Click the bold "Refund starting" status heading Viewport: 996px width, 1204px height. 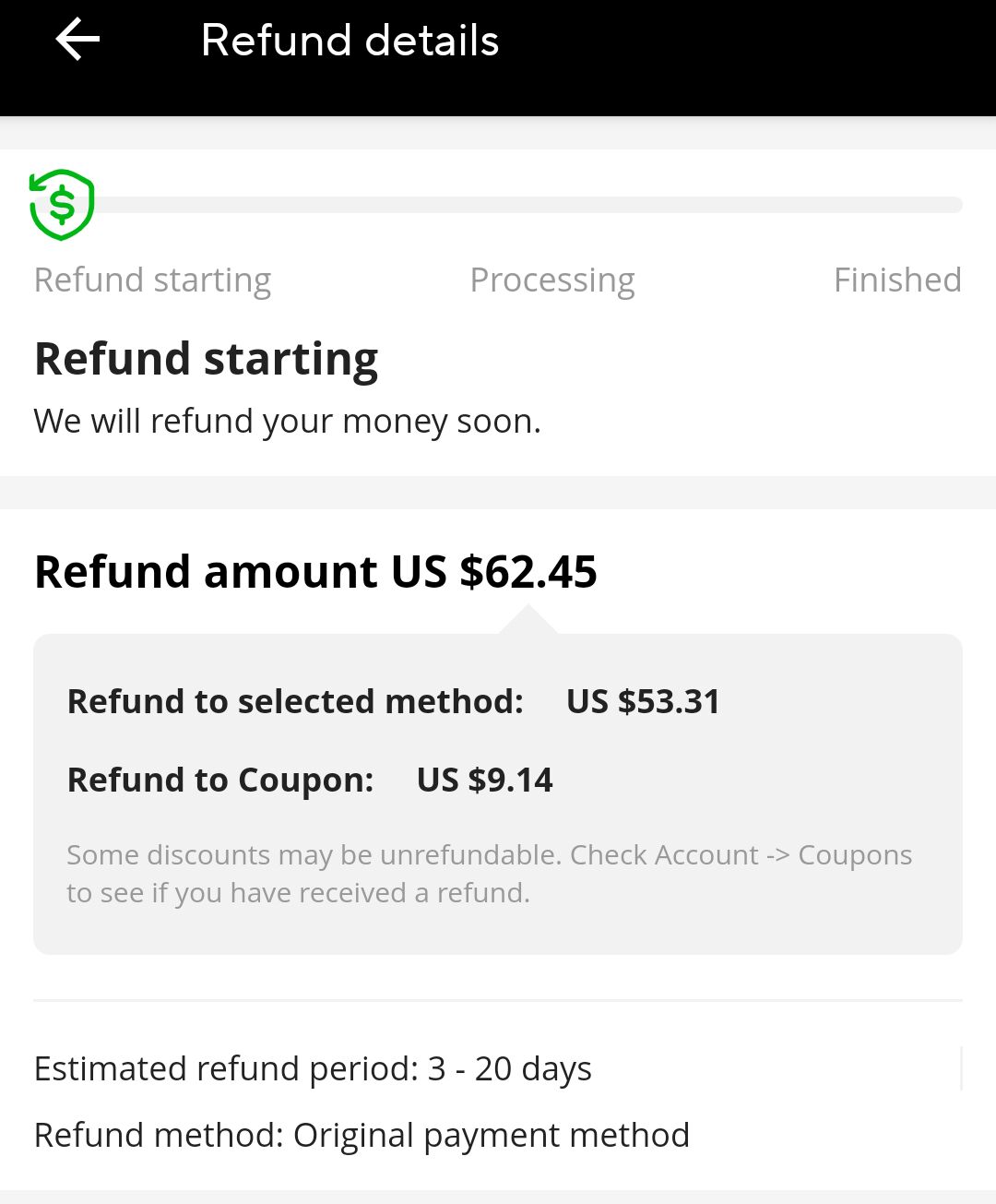pyautogui.click(x=206, y=359)
